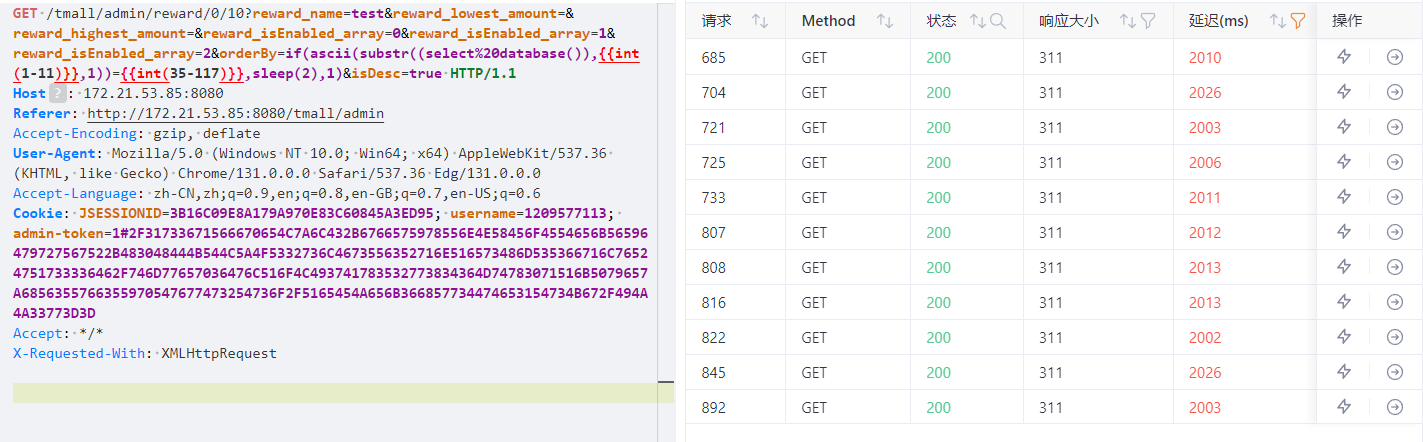1423x442 pixels.
Task: Click the sleep(2) payload text in the request
Action: [289, 74]
